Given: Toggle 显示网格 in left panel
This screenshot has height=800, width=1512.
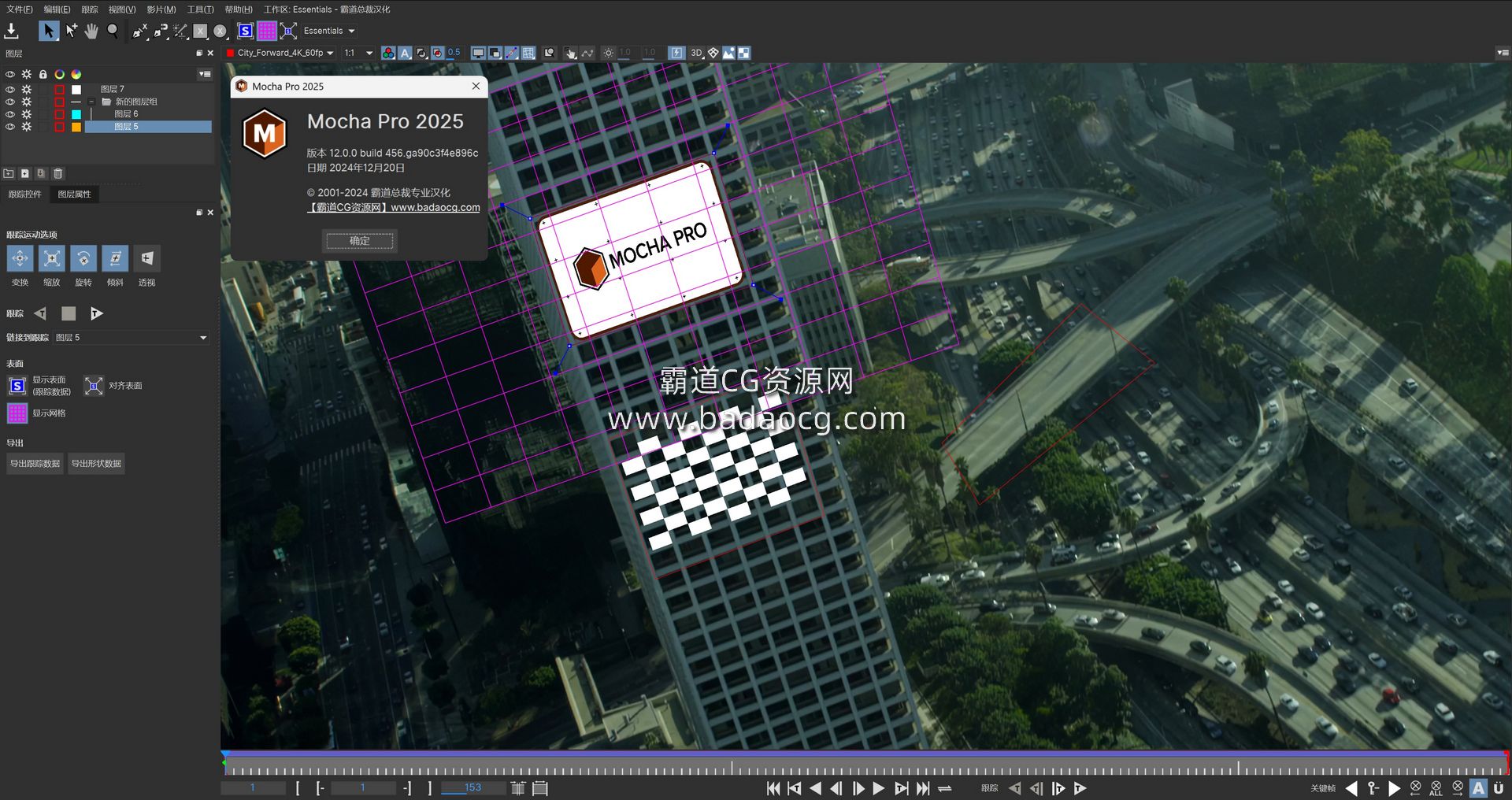Looking at the screenshot, I should 17,413.
